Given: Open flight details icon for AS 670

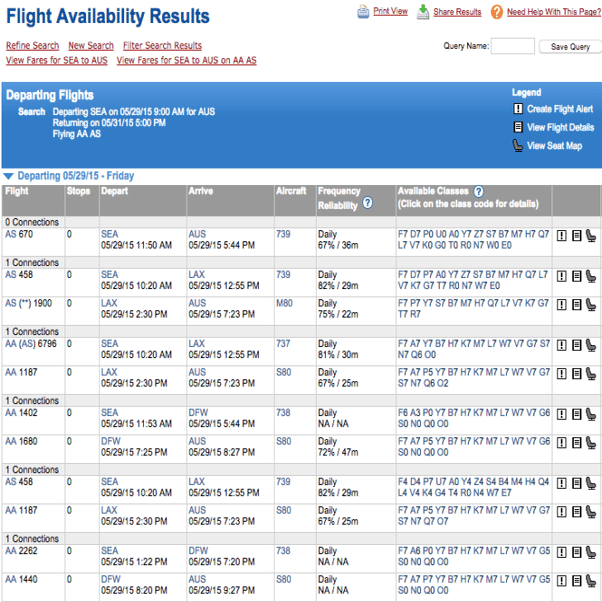Looking at the screenshot, I should pos(576,235).
